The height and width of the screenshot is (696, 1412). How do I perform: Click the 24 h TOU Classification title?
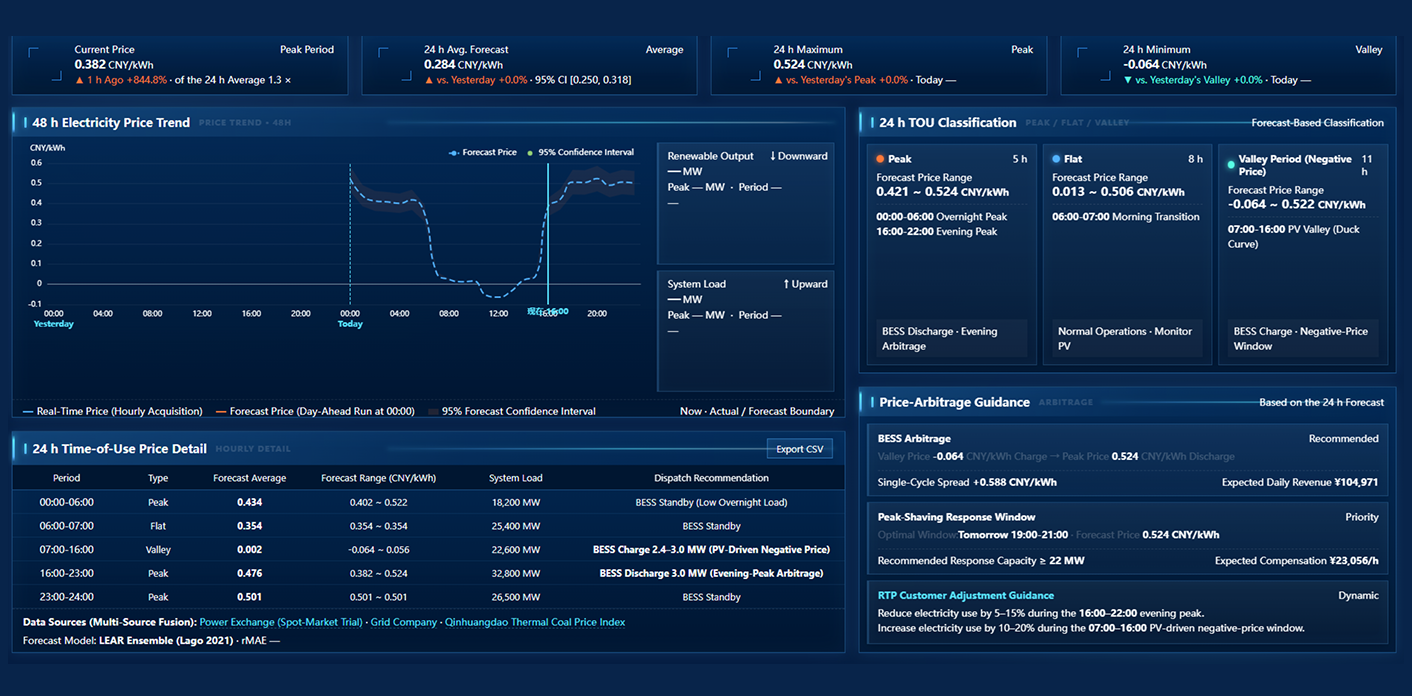[x=948, y=123]
